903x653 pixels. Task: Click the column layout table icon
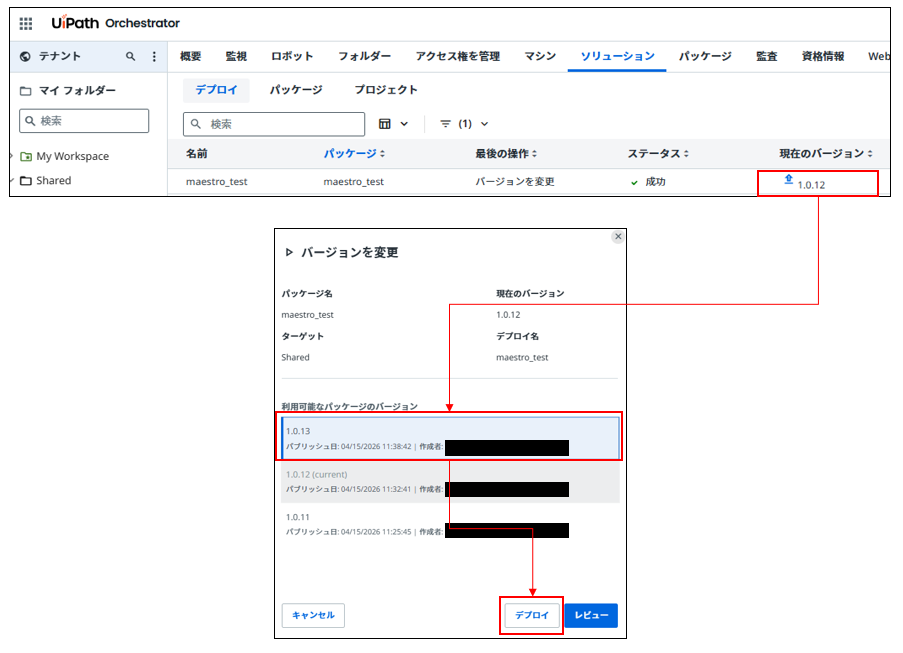(x=385, y=124)
